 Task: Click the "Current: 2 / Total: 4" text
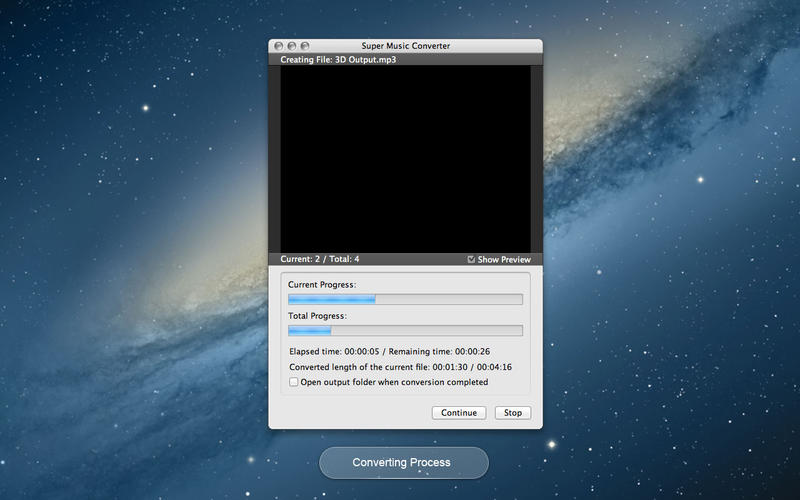tap(320, 259)
